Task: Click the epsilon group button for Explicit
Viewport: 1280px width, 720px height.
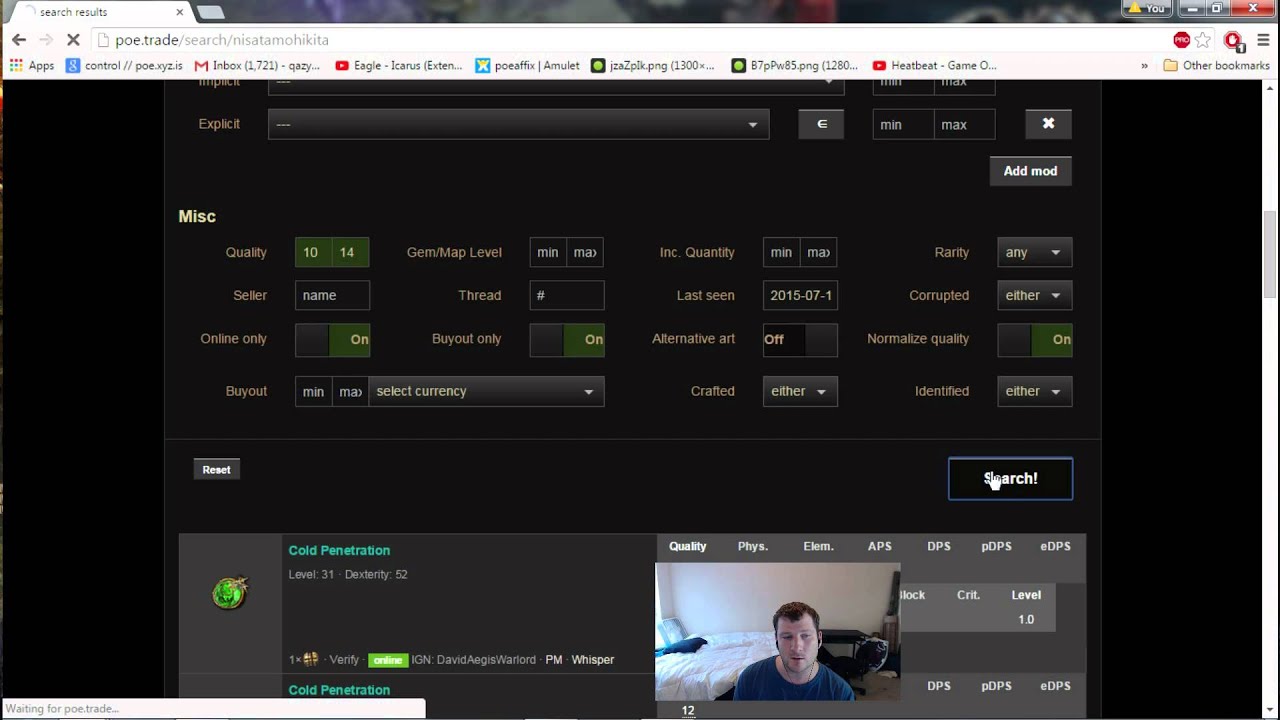Action: (821, 124)
